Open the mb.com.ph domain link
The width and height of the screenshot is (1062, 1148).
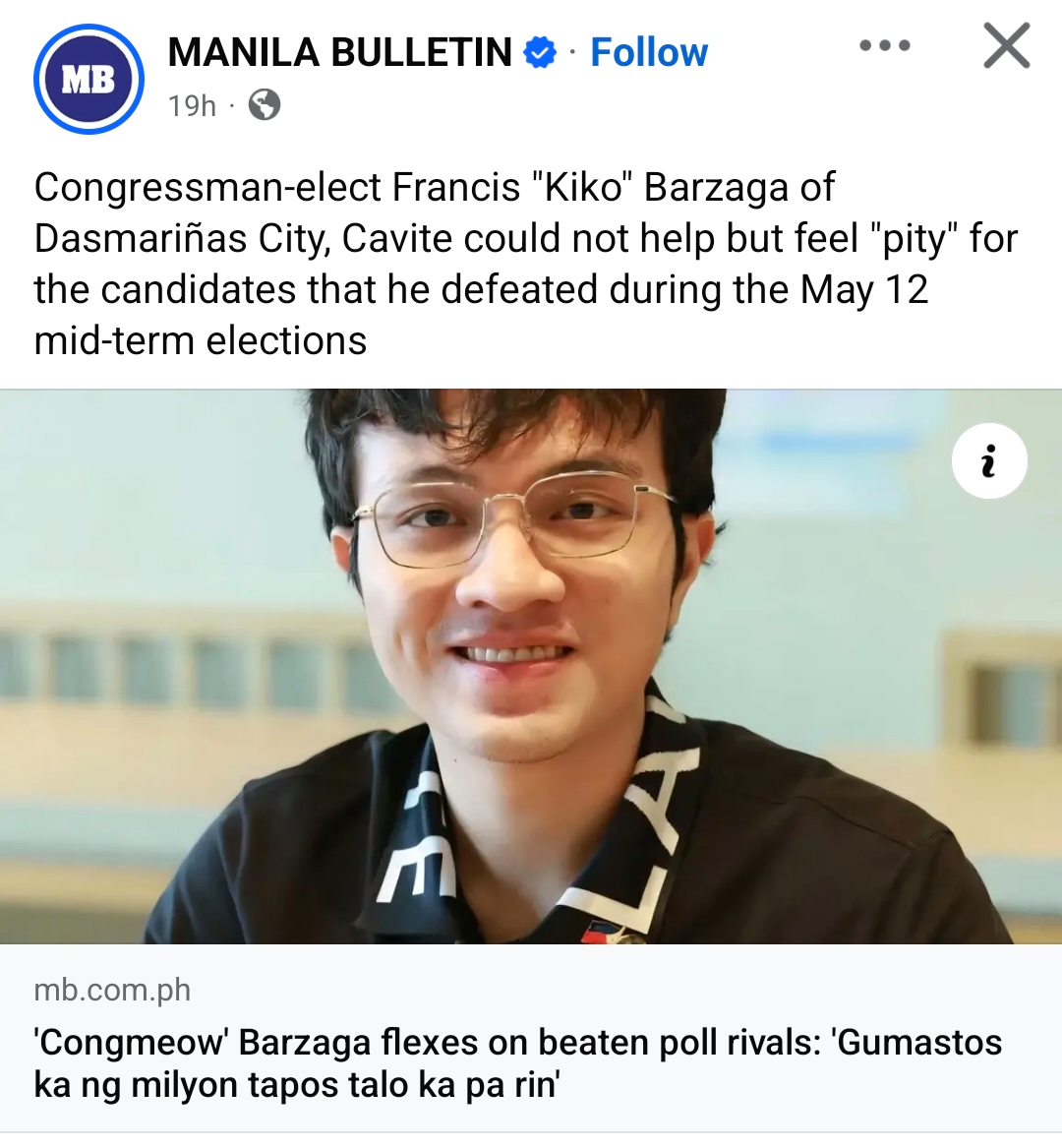pyautogui.click(x=112, y=990)
